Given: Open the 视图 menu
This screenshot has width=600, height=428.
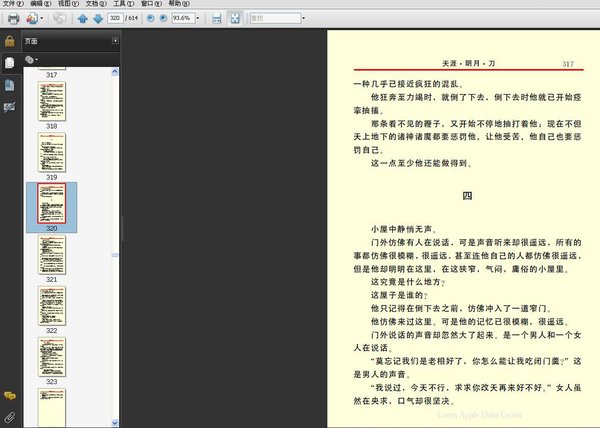Looking at the screenshot, I should coord(68,3).
